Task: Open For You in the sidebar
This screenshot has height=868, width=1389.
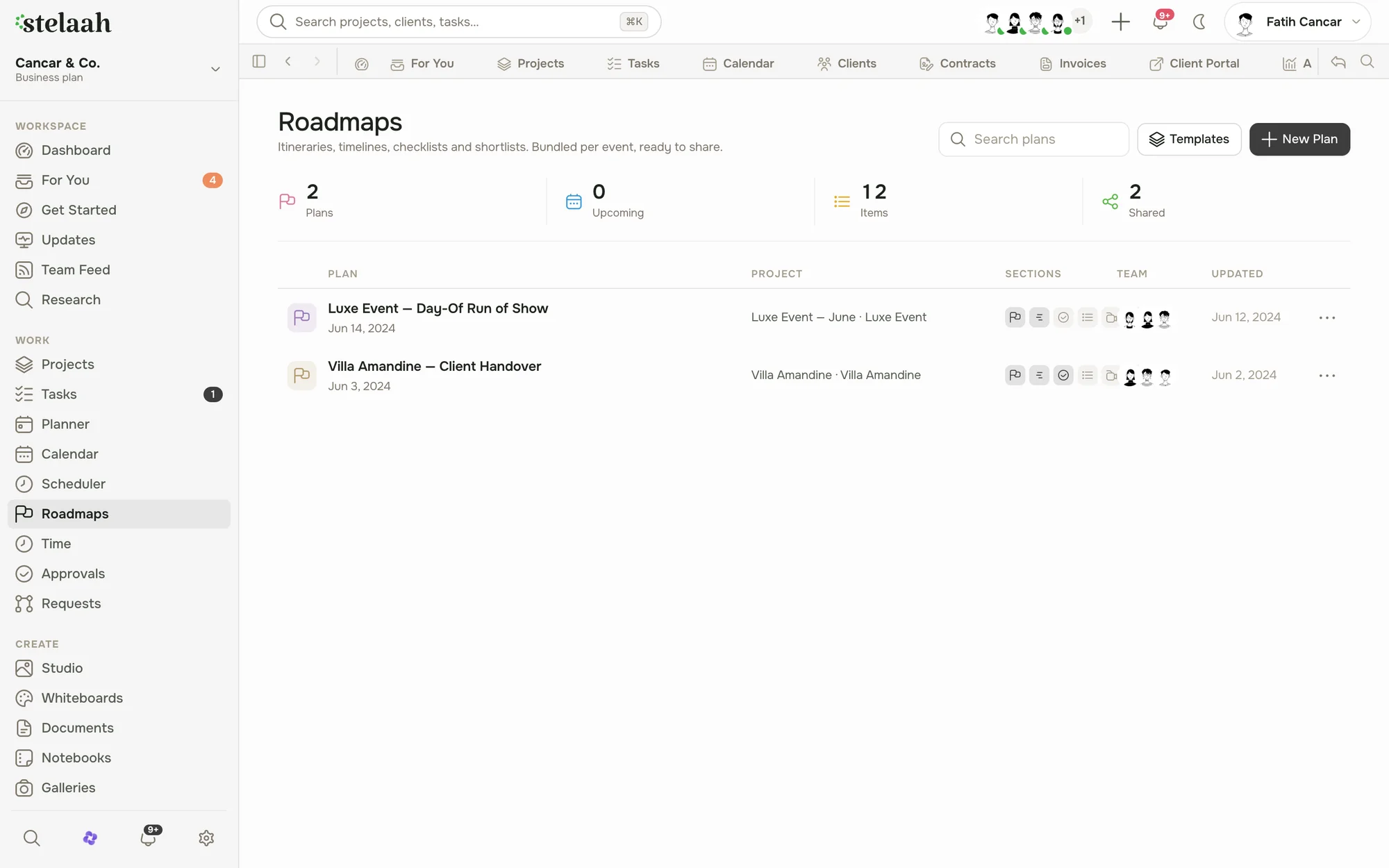Action: (119, 180)
